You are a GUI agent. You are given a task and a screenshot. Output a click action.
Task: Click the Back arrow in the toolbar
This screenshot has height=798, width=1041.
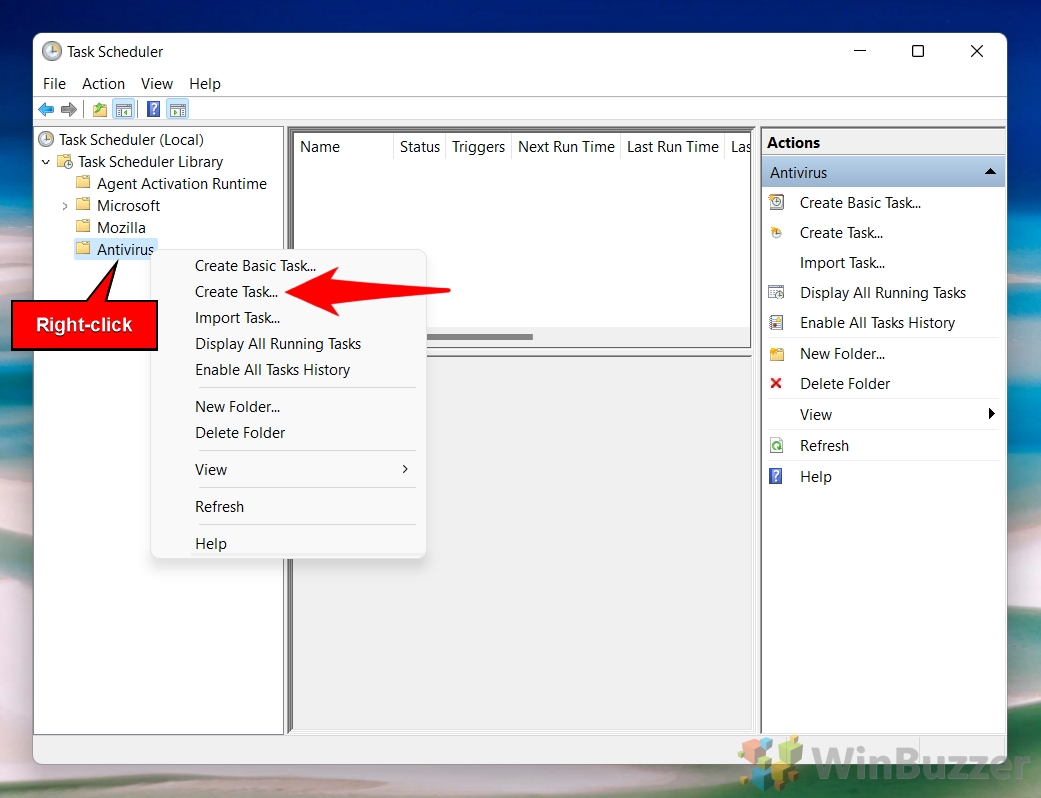46,110
